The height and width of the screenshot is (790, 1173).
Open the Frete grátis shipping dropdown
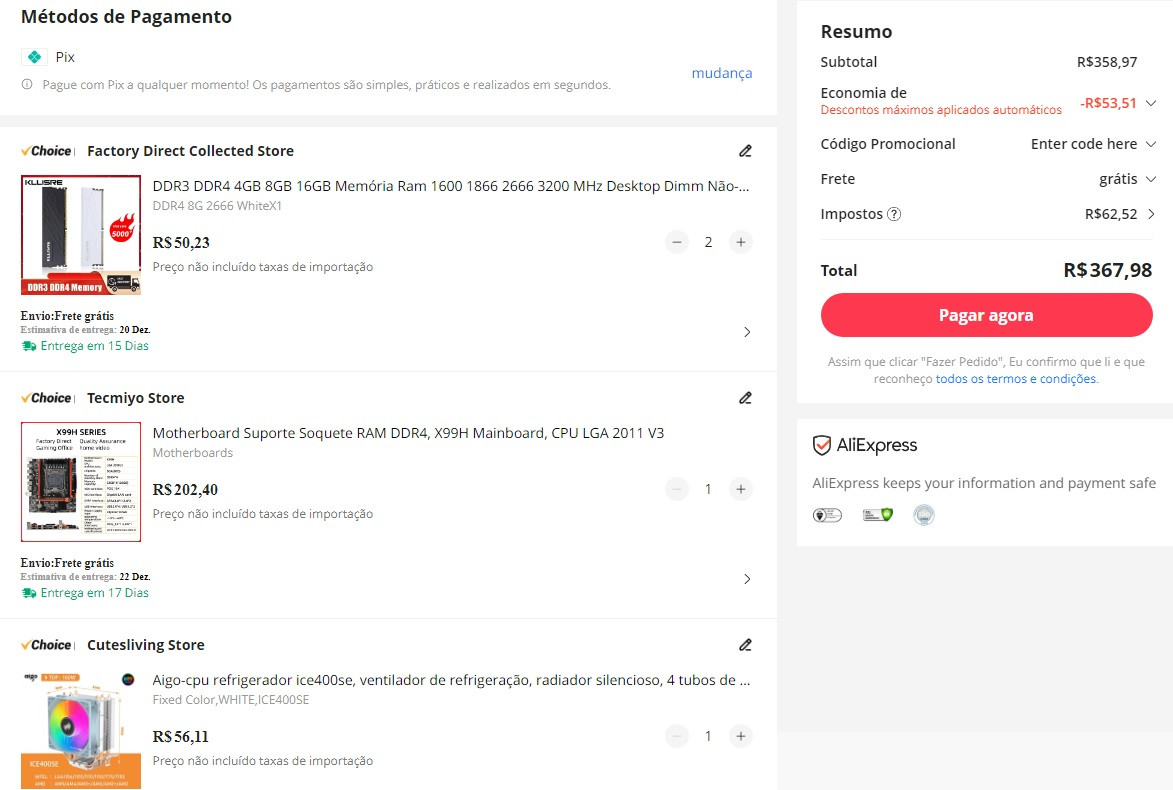pos(1151,179)
